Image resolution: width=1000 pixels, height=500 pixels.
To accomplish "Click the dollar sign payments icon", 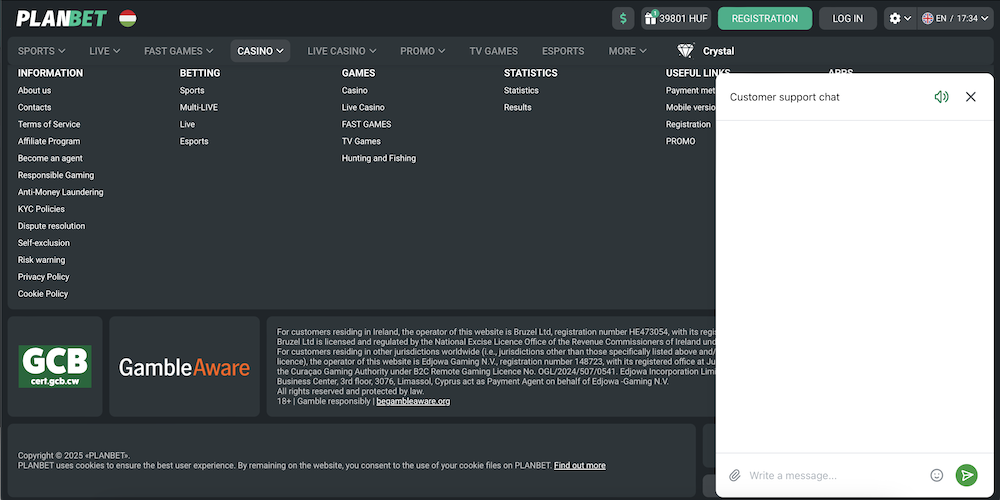I will coord(624,18).
